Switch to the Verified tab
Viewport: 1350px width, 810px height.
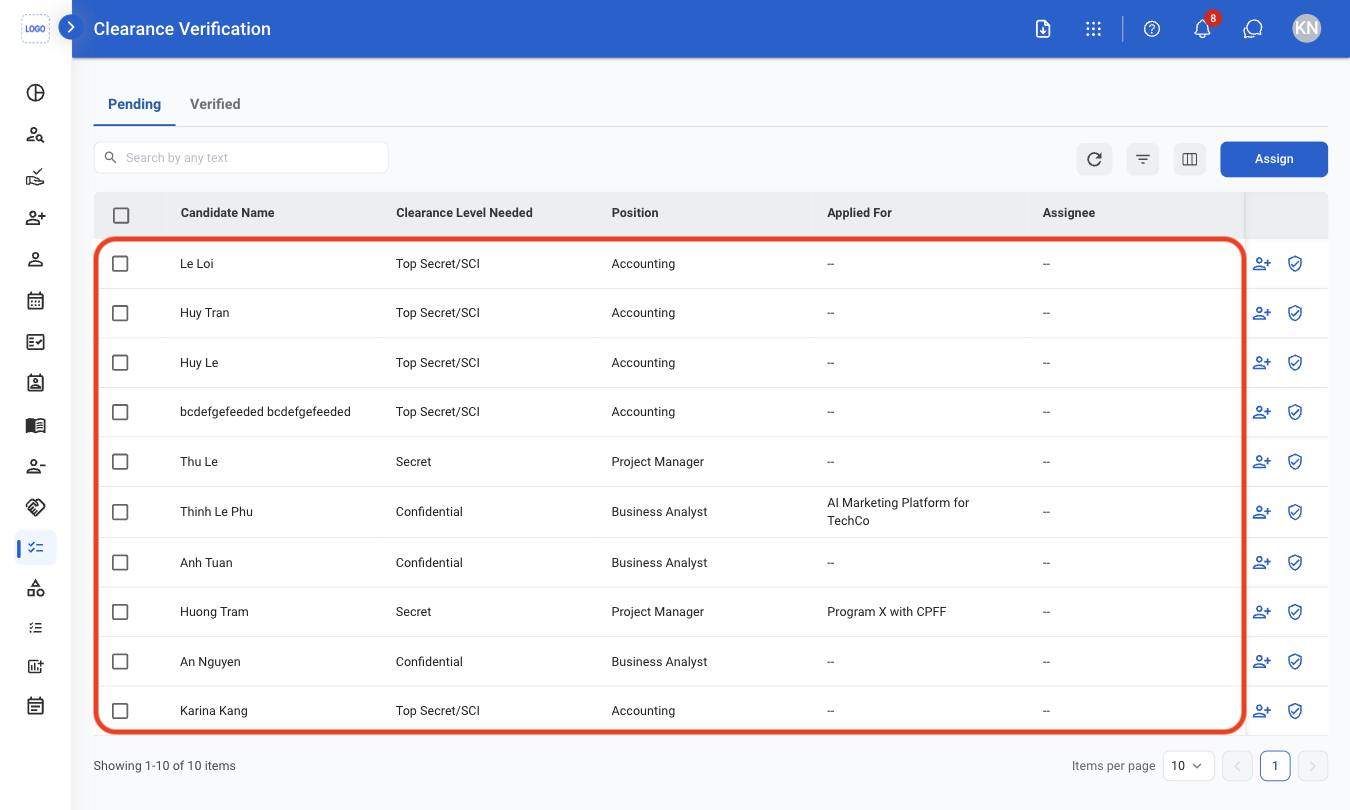pos(215,104)
